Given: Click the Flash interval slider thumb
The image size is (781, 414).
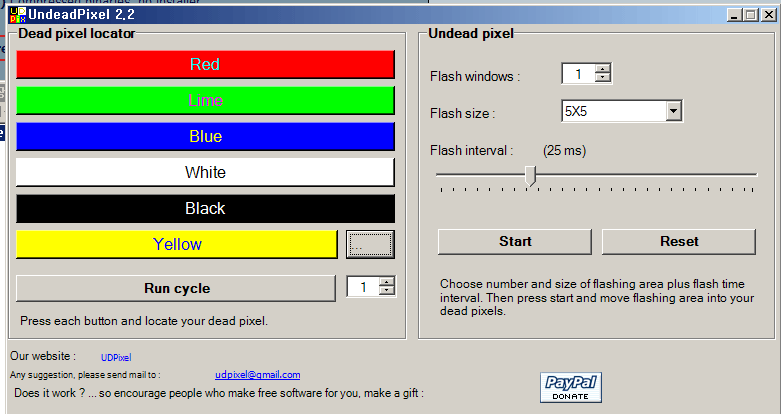Looking at the screenshot, I should tap(531, 176).
